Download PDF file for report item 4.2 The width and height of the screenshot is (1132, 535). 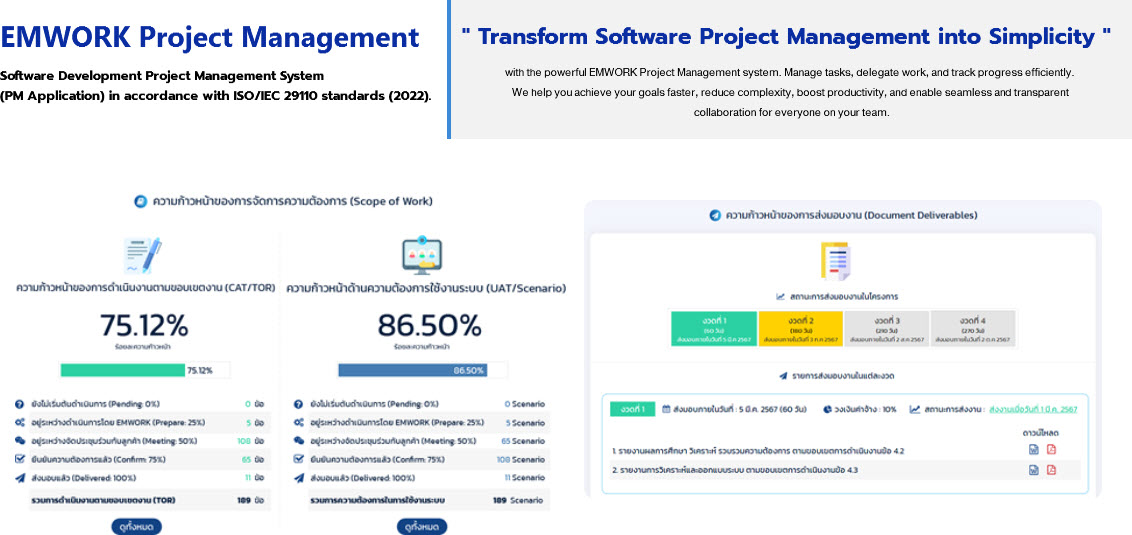tap(1051, 450)
